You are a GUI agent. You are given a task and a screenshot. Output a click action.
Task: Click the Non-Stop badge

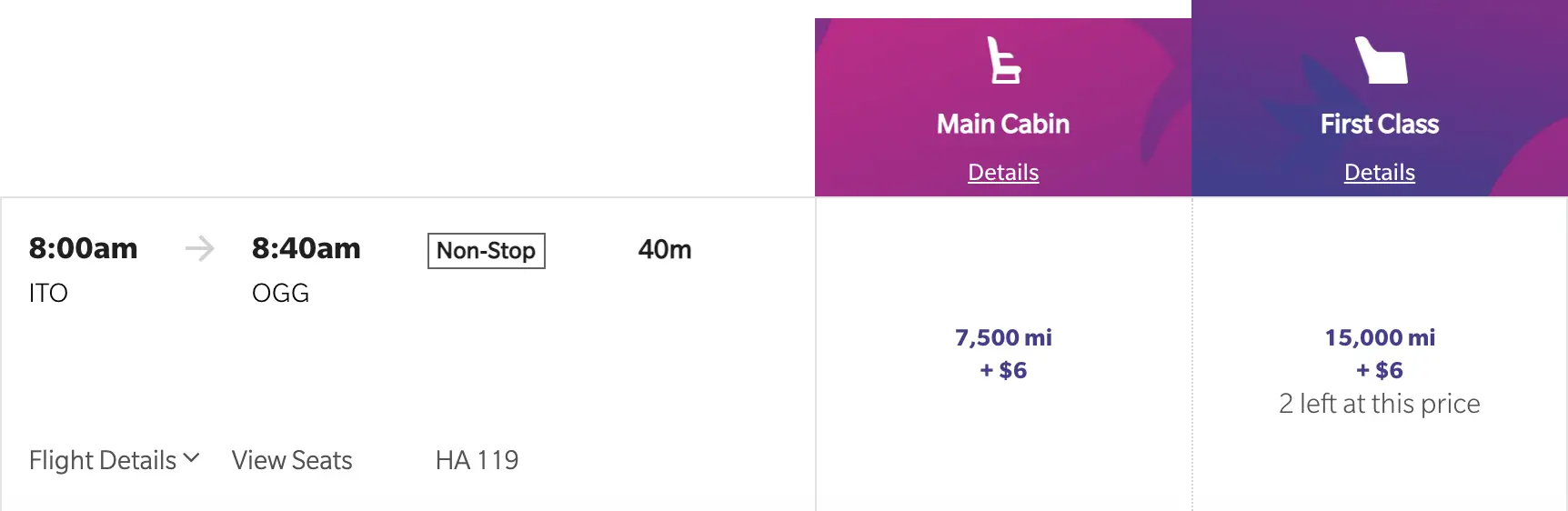(487, 250)
